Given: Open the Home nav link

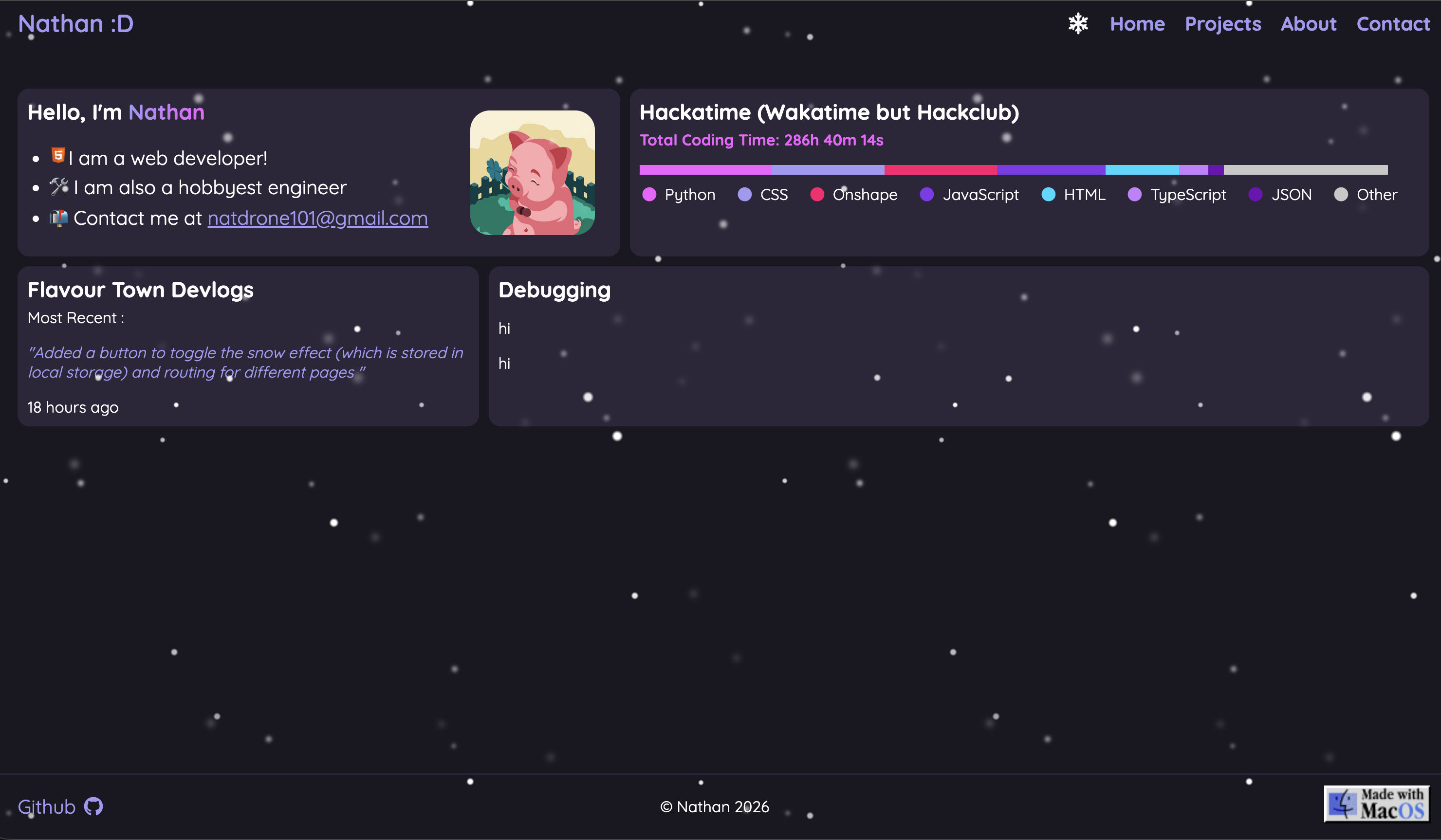Looking at the screenshot, I should [1137, 24].
